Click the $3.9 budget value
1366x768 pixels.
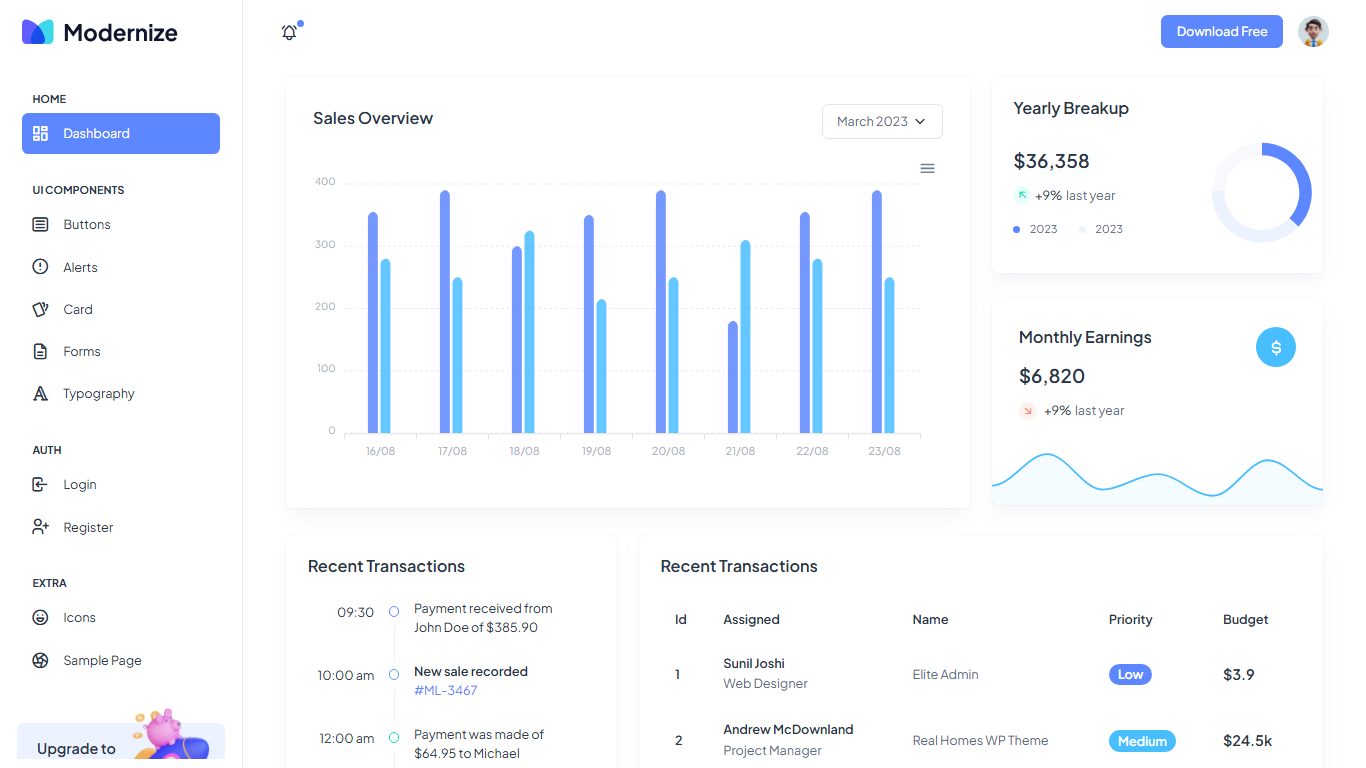1238,674
